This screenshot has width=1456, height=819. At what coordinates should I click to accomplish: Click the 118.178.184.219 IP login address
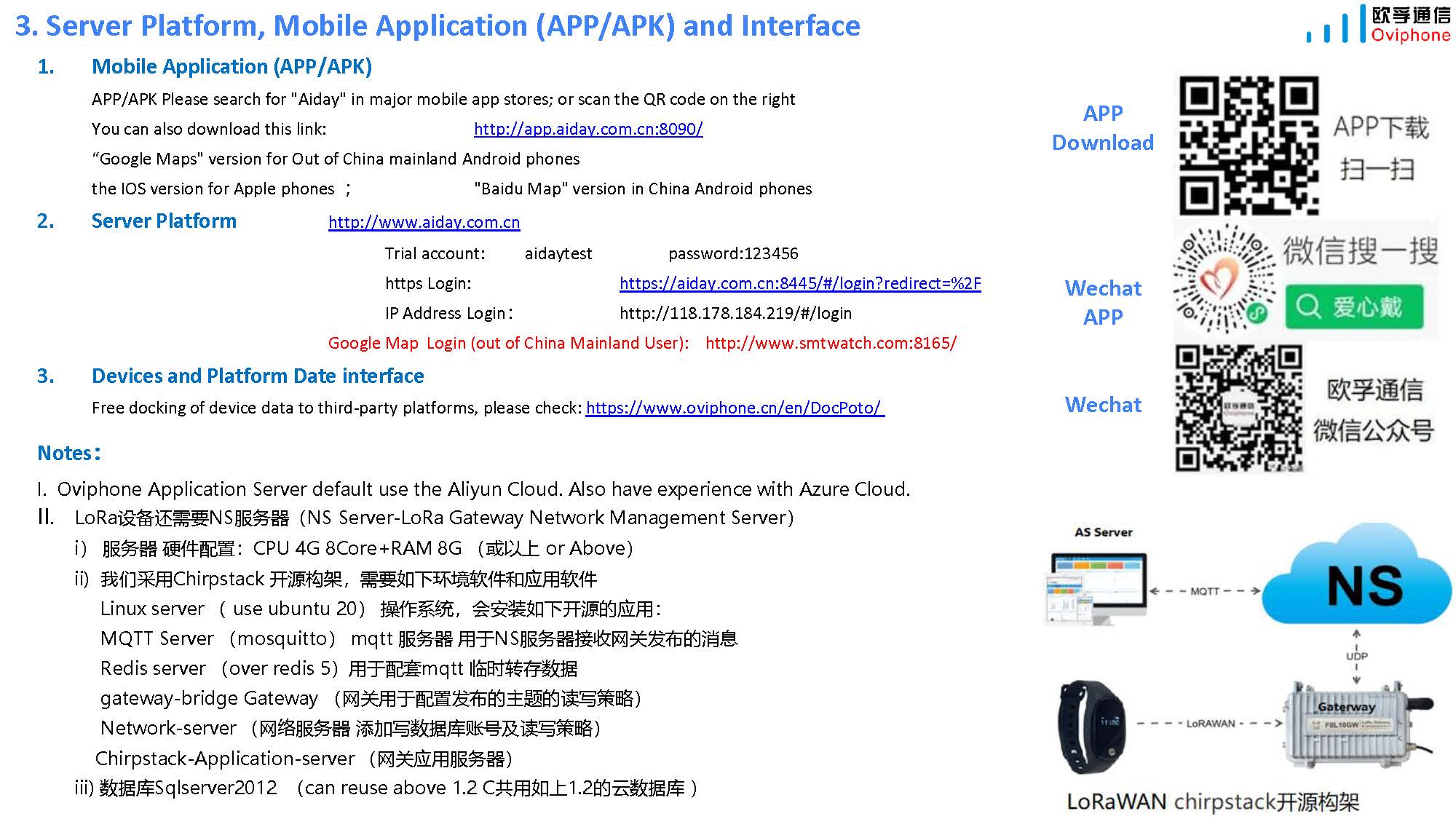(735, 313)
